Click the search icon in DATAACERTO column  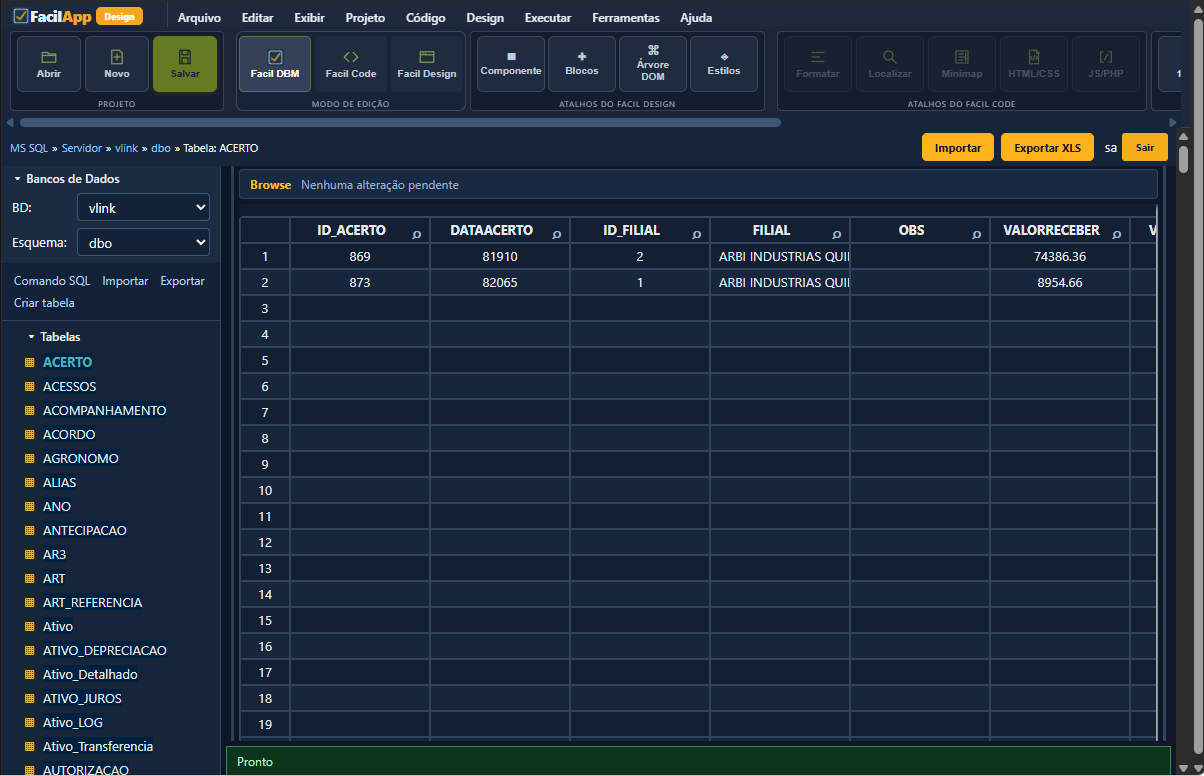[x=557, y=234]
